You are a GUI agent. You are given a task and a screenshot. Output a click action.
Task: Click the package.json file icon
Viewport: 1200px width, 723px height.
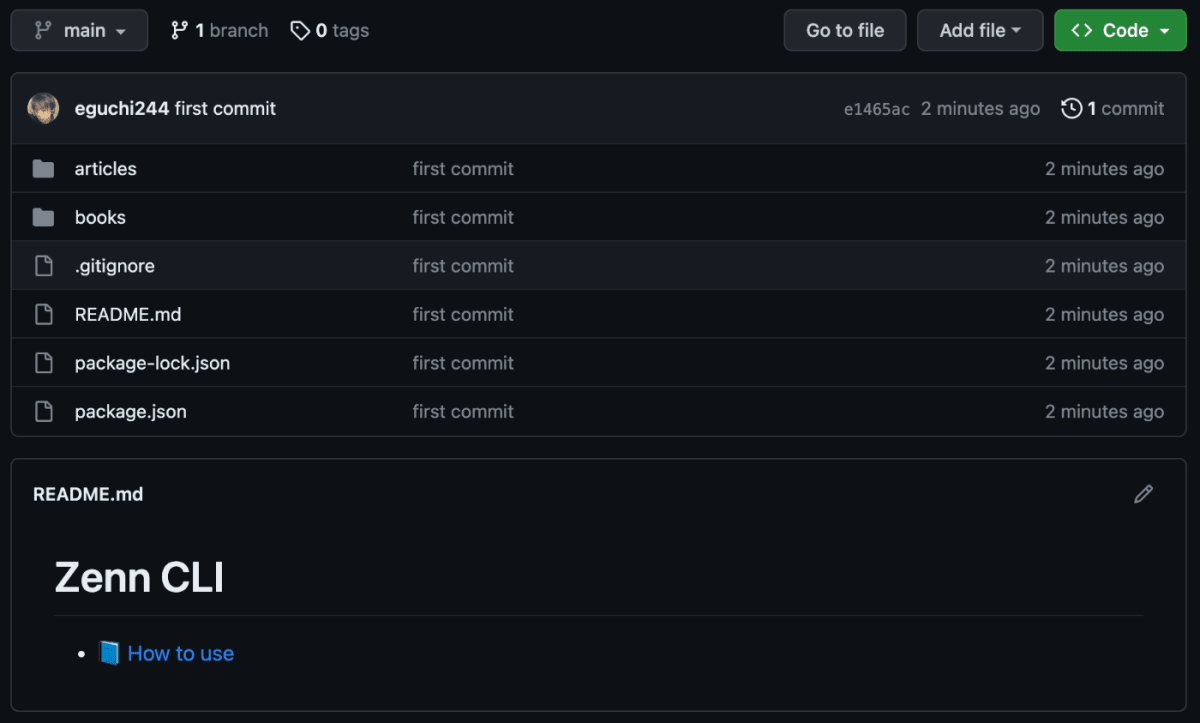(x=43, y=411)
